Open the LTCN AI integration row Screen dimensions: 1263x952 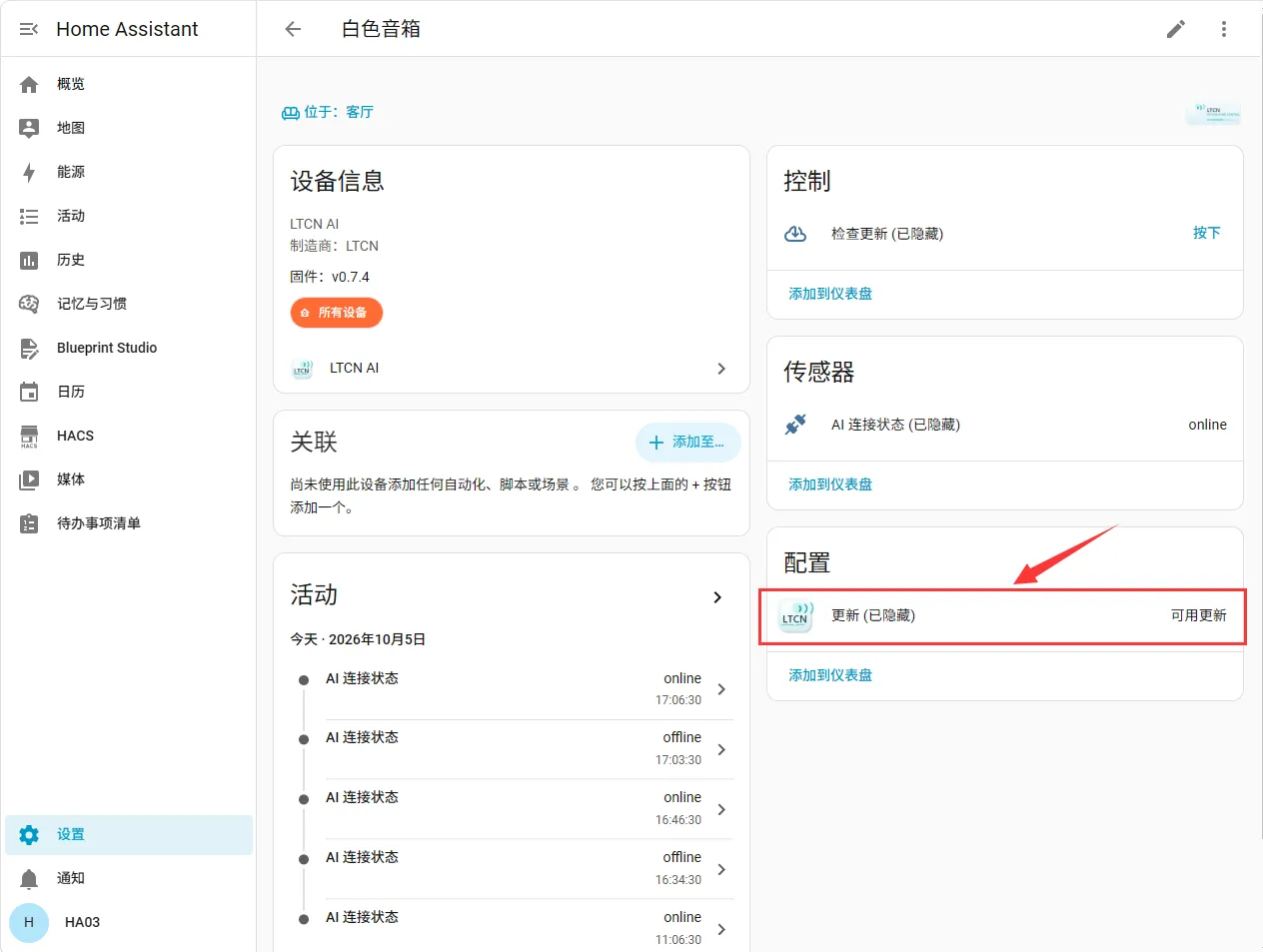tap(511, 369)
